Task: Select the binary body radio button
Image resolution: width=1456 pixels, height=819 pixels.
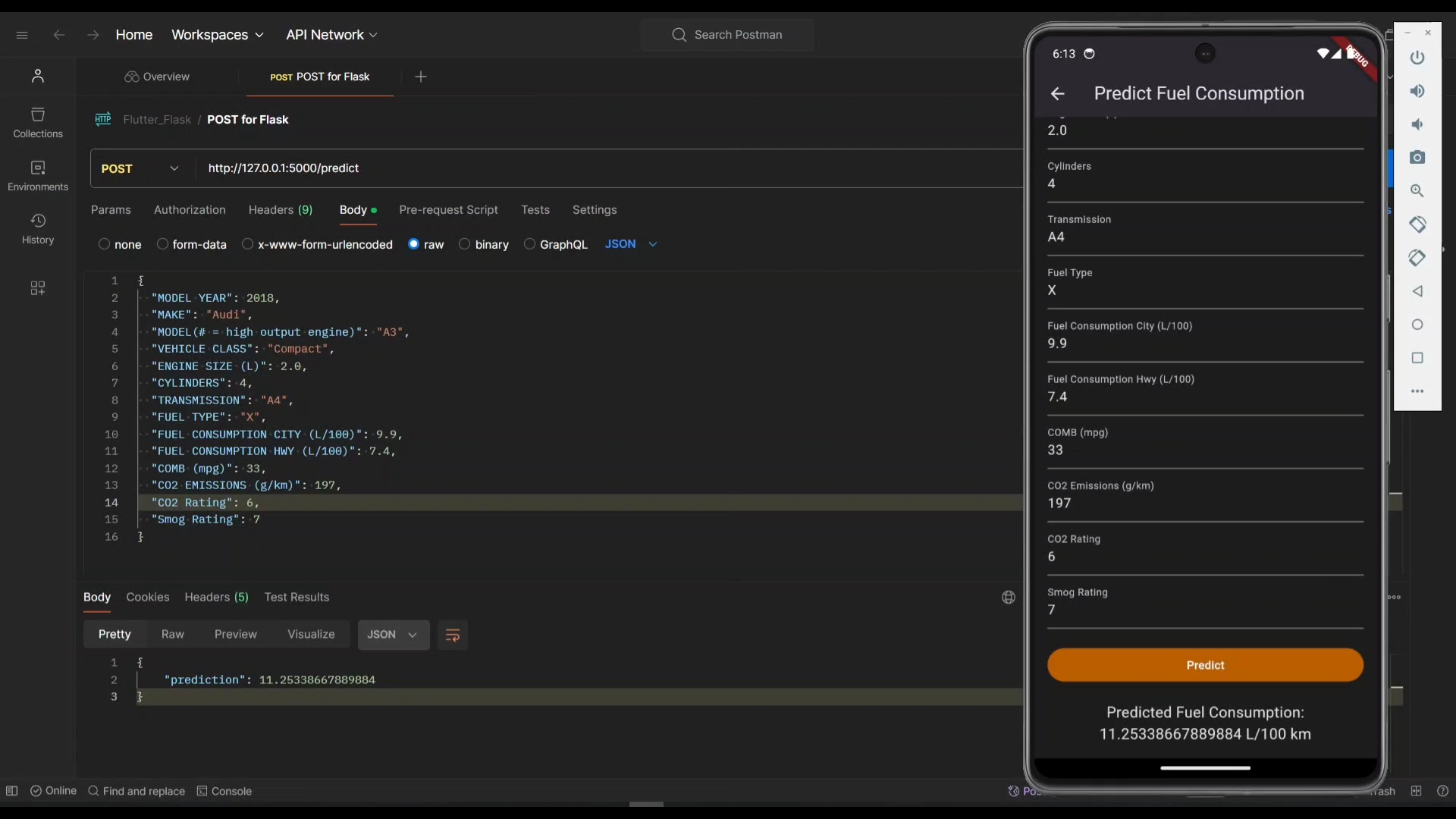Action: pos(465,244)
